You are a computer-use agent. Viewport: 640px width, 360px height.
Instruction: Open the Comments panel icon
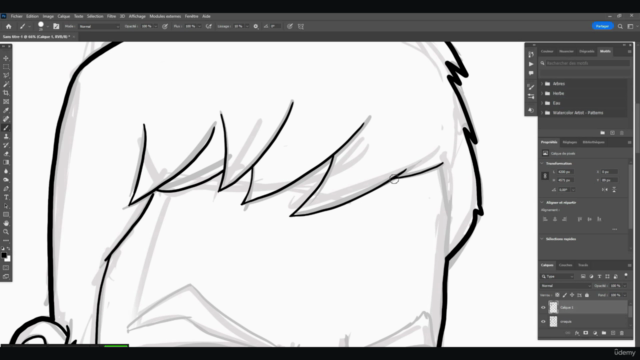pos(531,73)
